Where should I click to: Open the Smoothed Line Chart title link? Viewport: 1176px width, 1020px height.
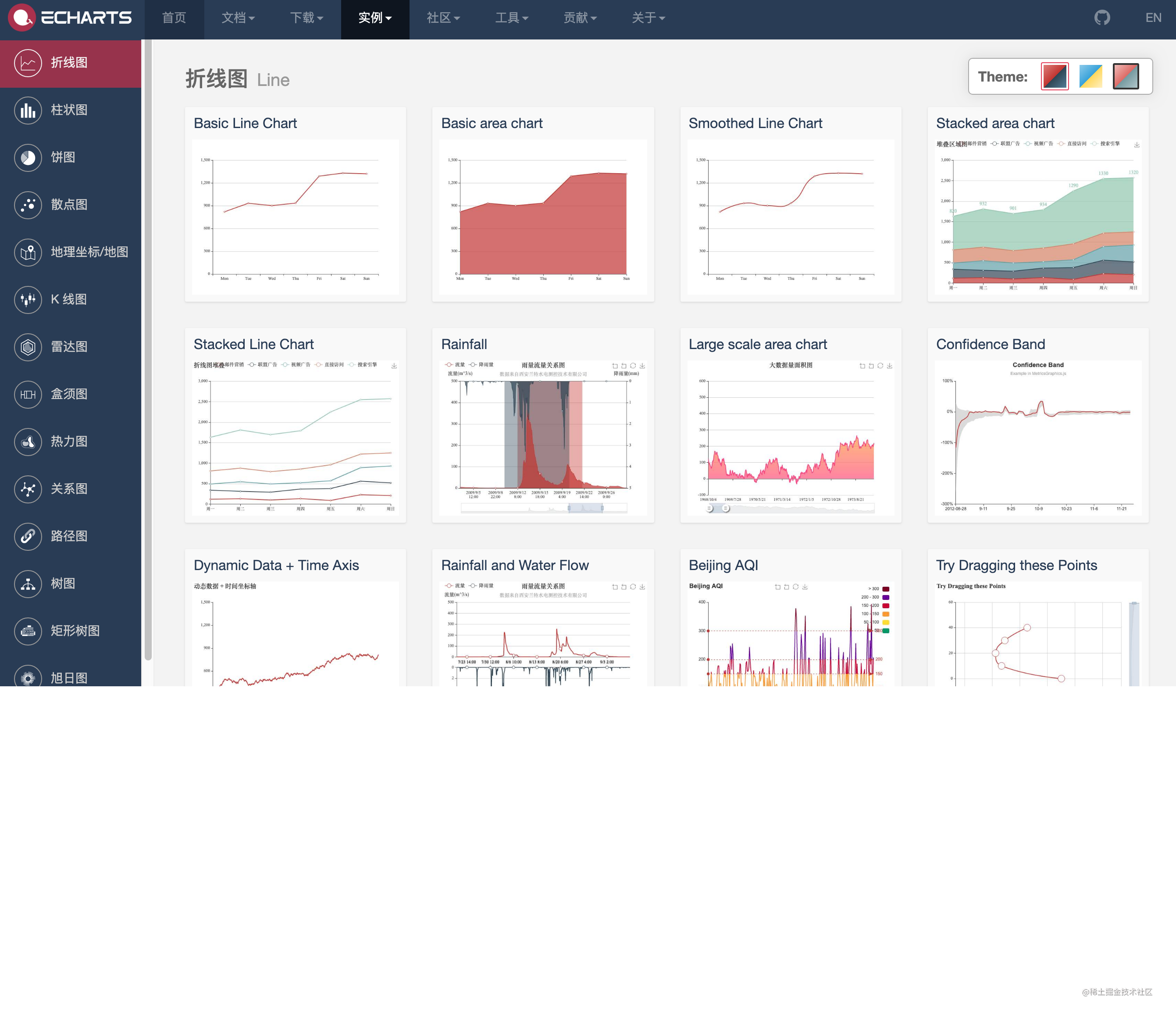(755, 124)
